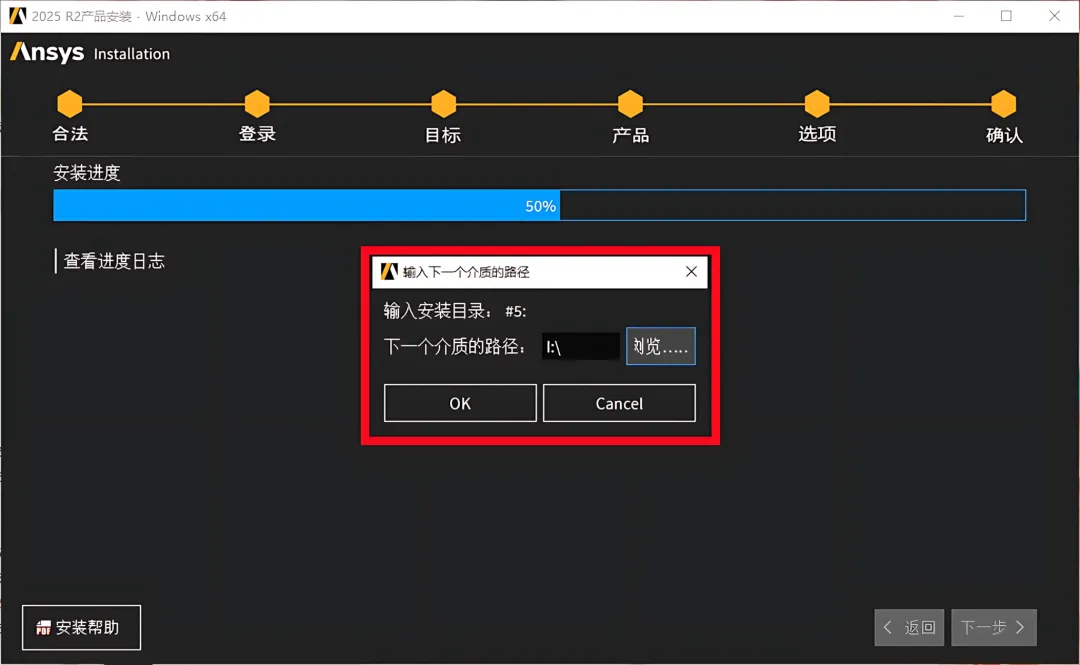Click OK in the media path dialog
The image size is (1080, 665).
coord(460,403)
